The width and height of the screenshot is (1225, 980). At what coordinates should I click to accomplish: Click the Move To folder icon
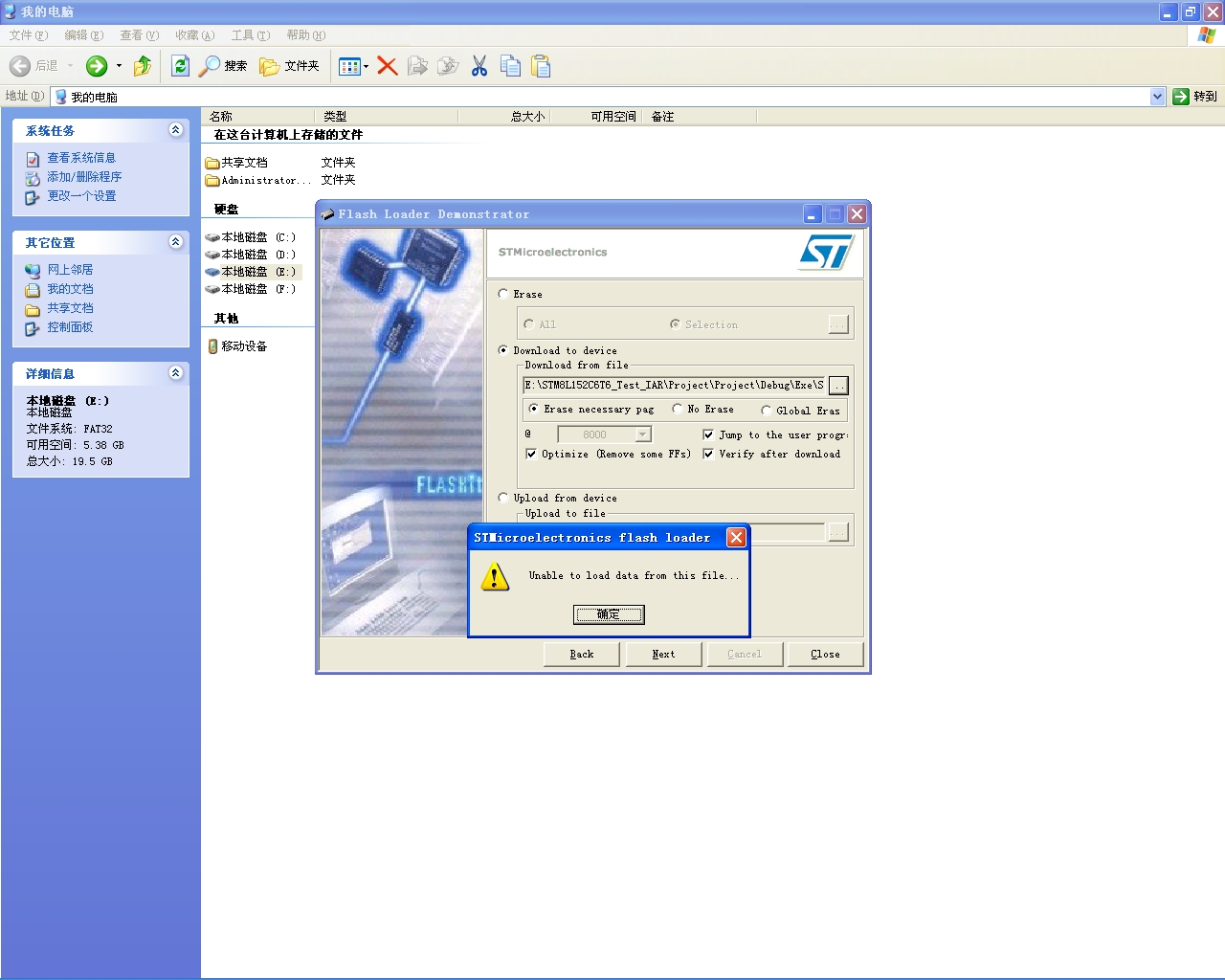pyautogui.click(x=417, y=66)
